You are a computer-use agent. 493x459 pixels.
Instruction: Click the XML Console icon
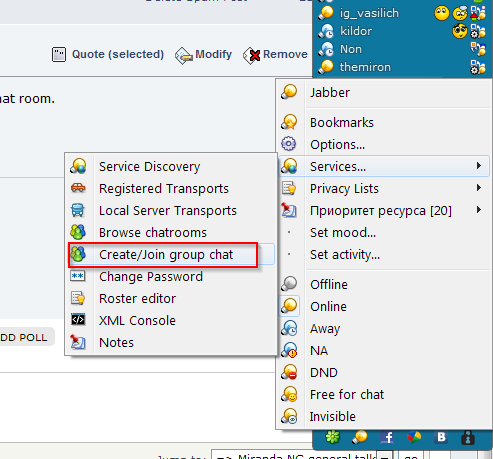pos(78,320)
